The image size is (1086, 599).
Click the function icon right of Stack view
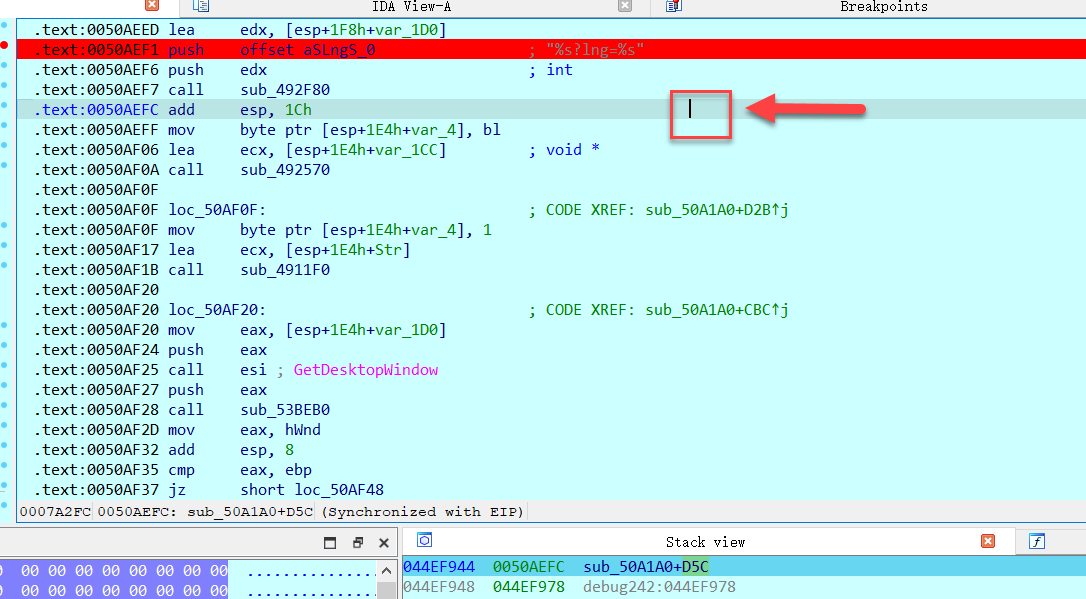coord(1037,542)
